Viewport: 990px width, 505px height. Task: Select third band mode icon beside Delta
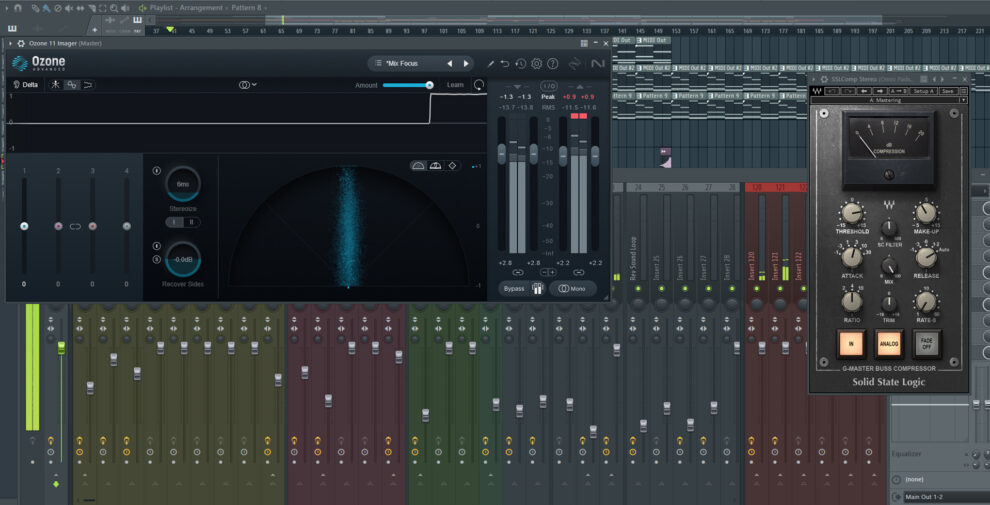pyautogui.click(x=88, y=85)
